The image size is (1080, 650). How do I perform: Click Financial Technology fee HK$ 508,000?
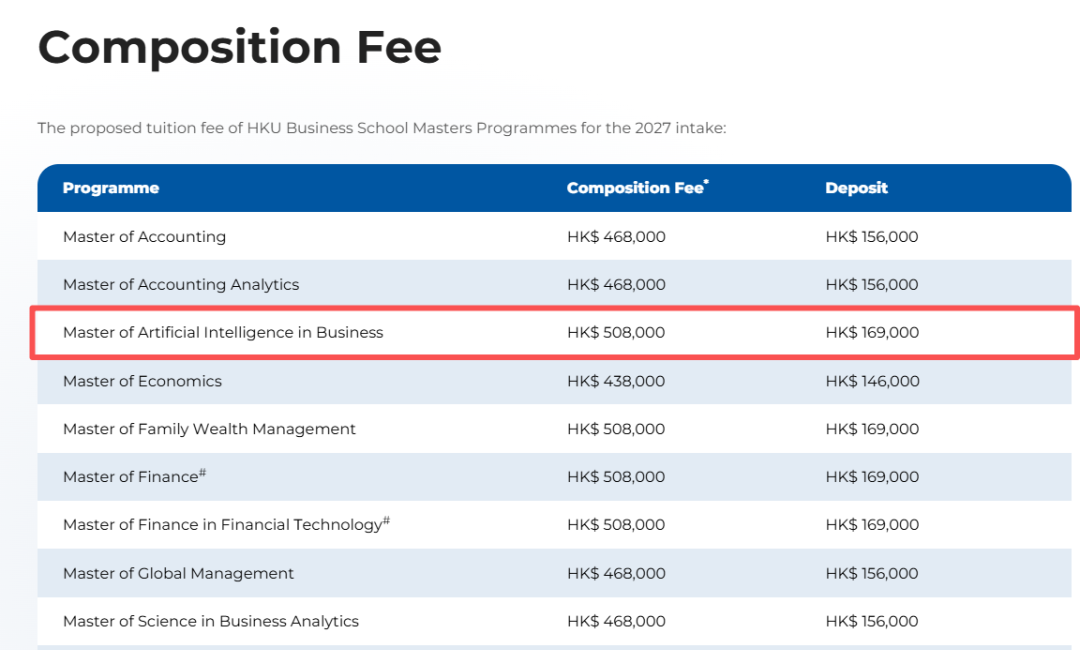(x=616, y=525)
